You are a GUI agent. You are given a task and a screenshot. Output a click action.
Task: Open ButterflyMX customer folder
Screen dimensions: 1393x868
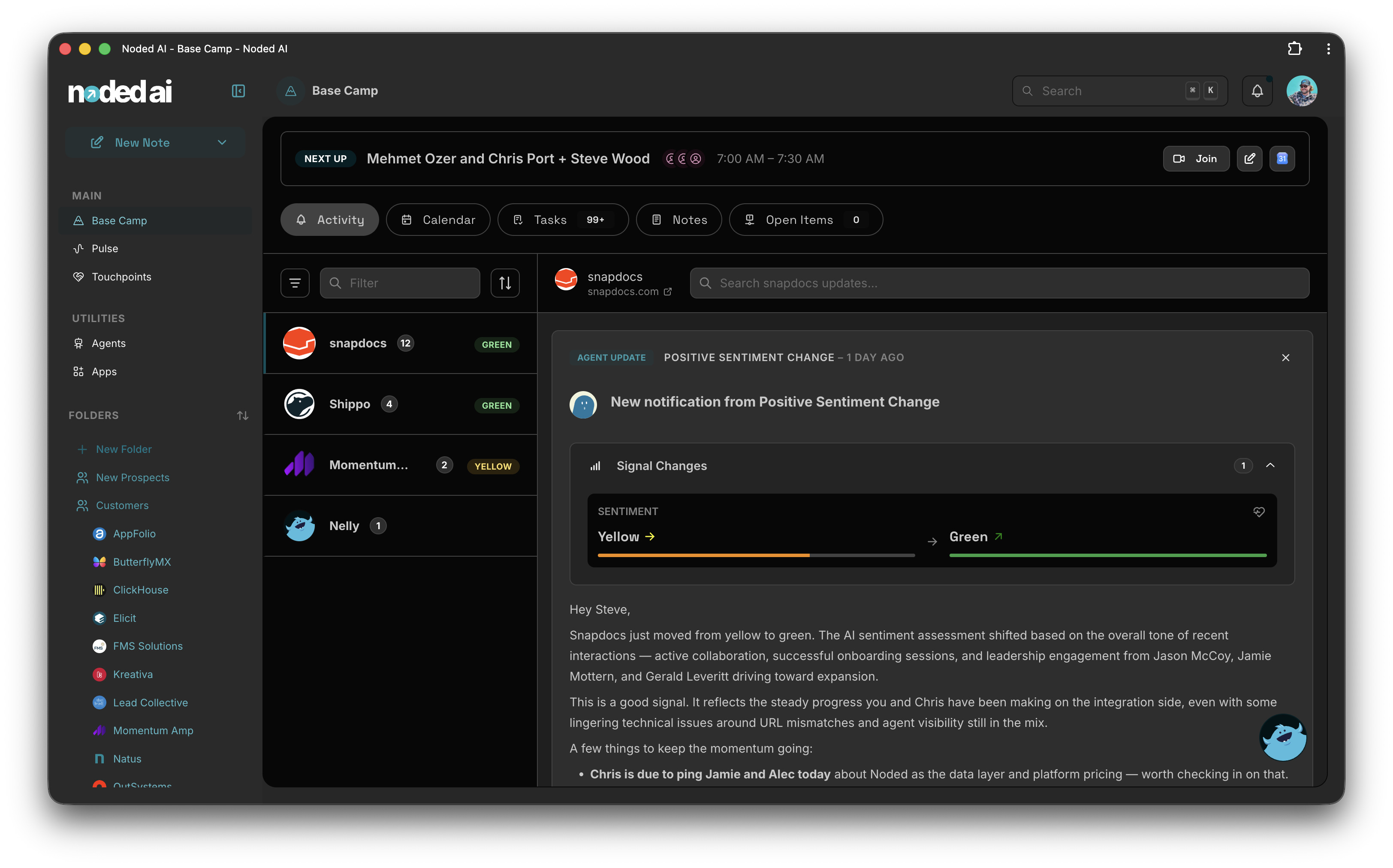point(132,562)
